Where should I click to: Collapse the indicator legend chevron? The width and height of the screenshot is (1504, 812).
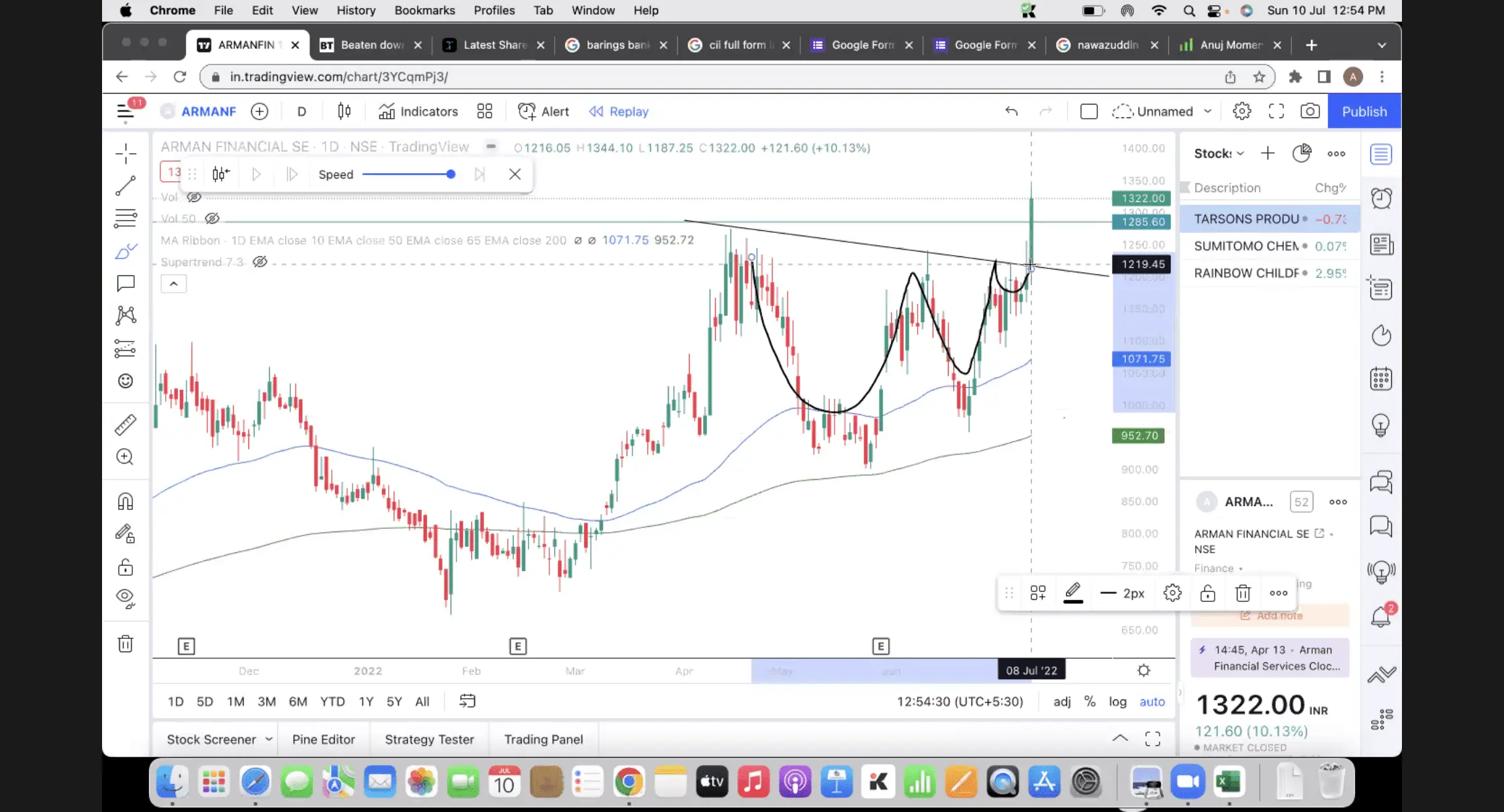[x=173, y=284]
